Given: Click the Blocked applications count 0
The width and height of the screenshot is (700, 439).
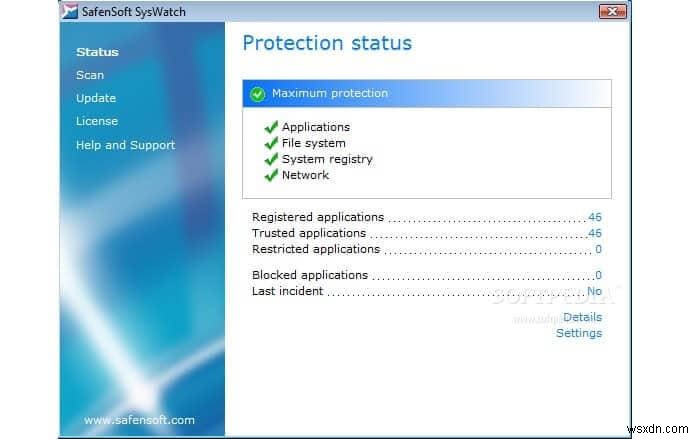Looking at the screenshot, I should click(x=598, y=275).
